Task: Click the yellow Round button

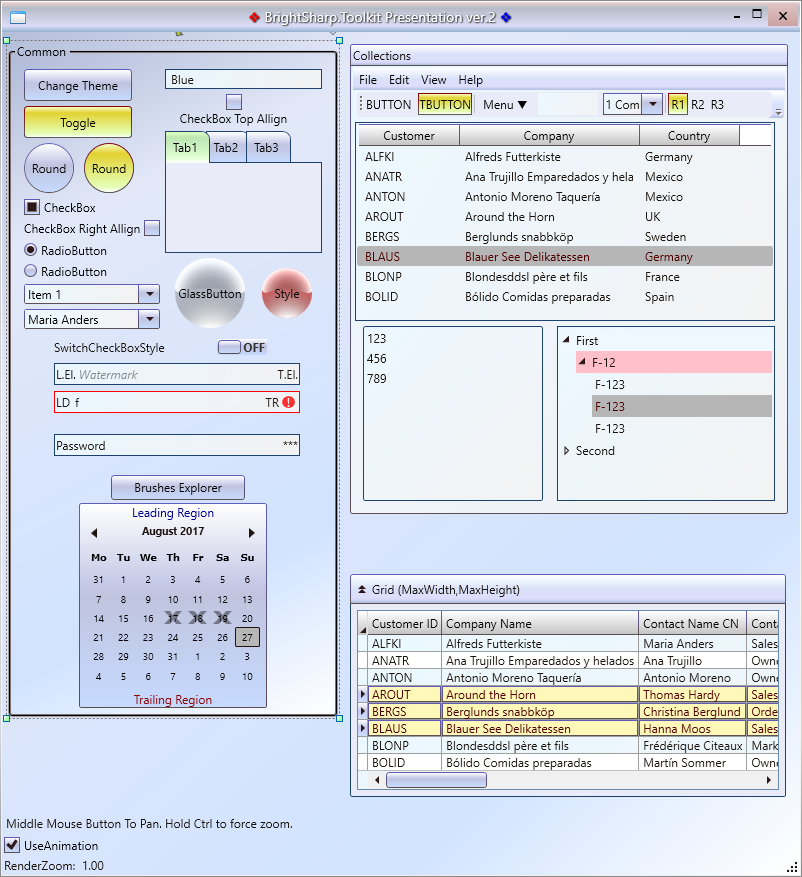Action: [109, 169]
